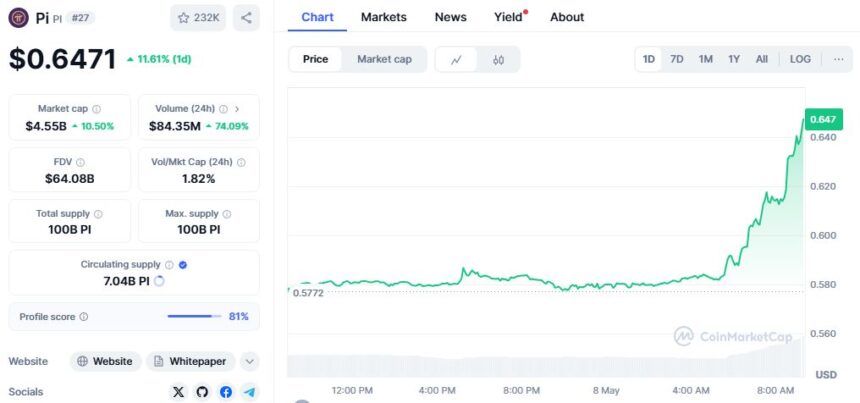Click the Market cap info icon

[x=97, y=109]
